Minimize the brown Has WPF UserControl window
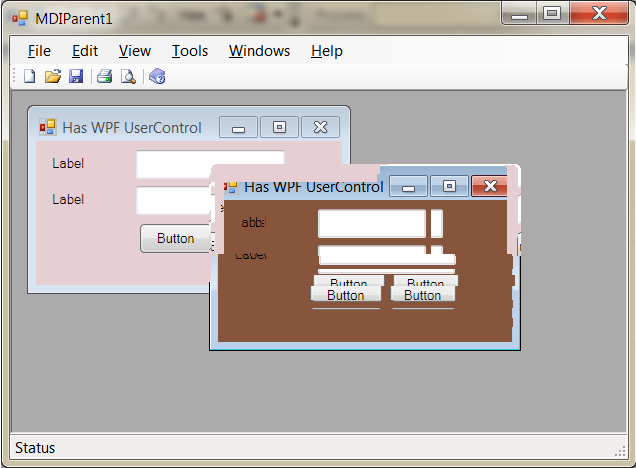636x468 pixels. click(408, 187)
